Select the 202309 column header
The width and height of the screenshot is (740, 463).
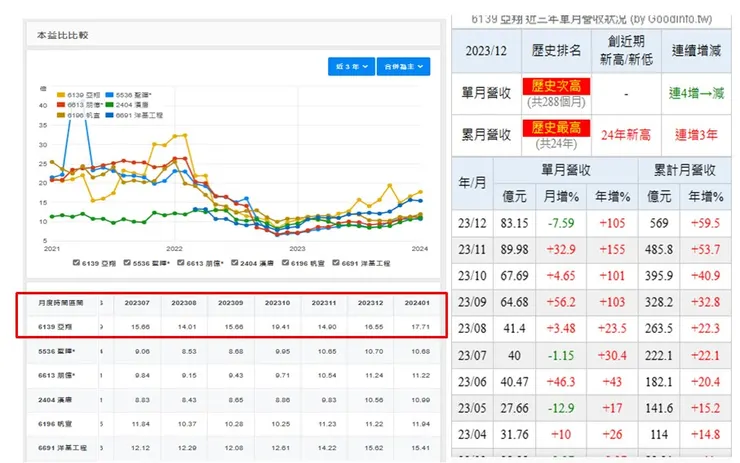click(230, 303)
